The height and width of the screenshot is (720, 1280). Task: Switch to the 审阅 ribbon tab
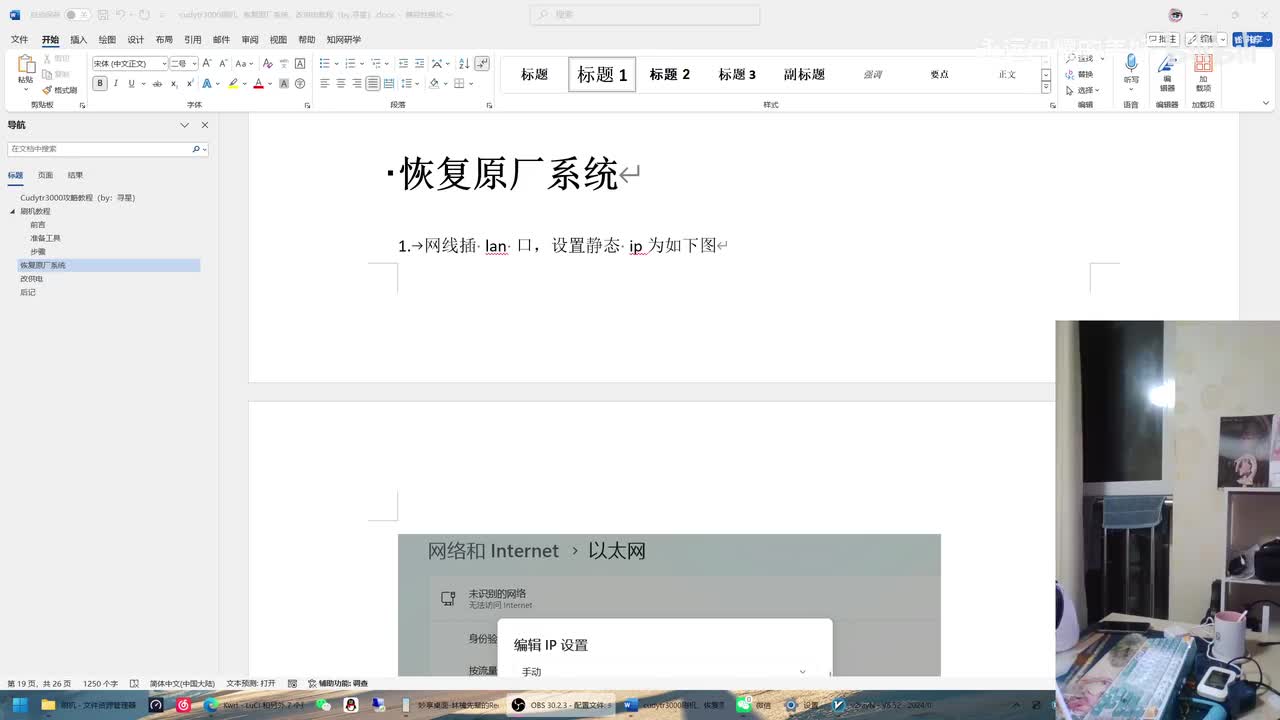(x=250, y=40)
